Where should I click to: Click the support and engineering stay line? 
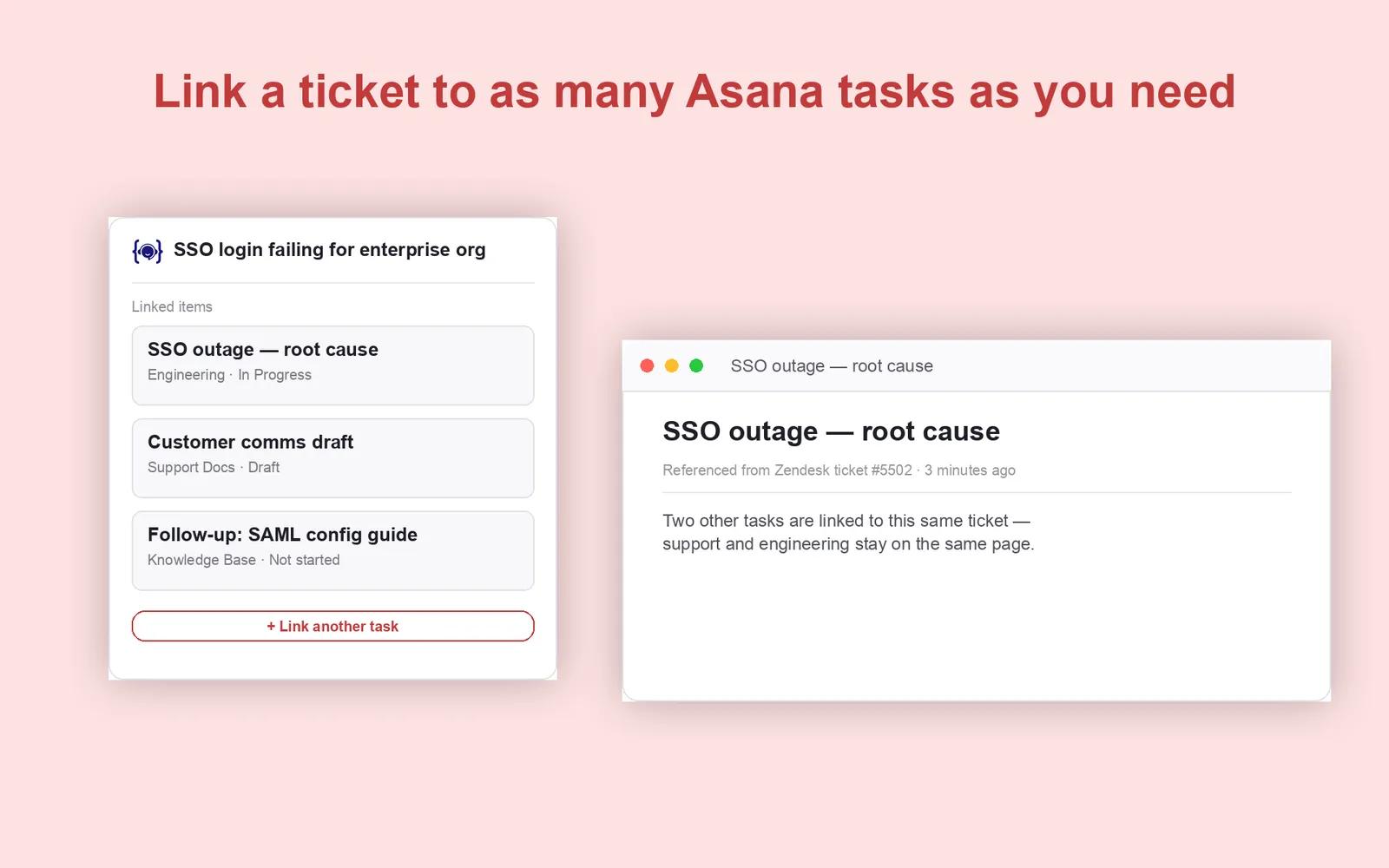pos(848,544)
